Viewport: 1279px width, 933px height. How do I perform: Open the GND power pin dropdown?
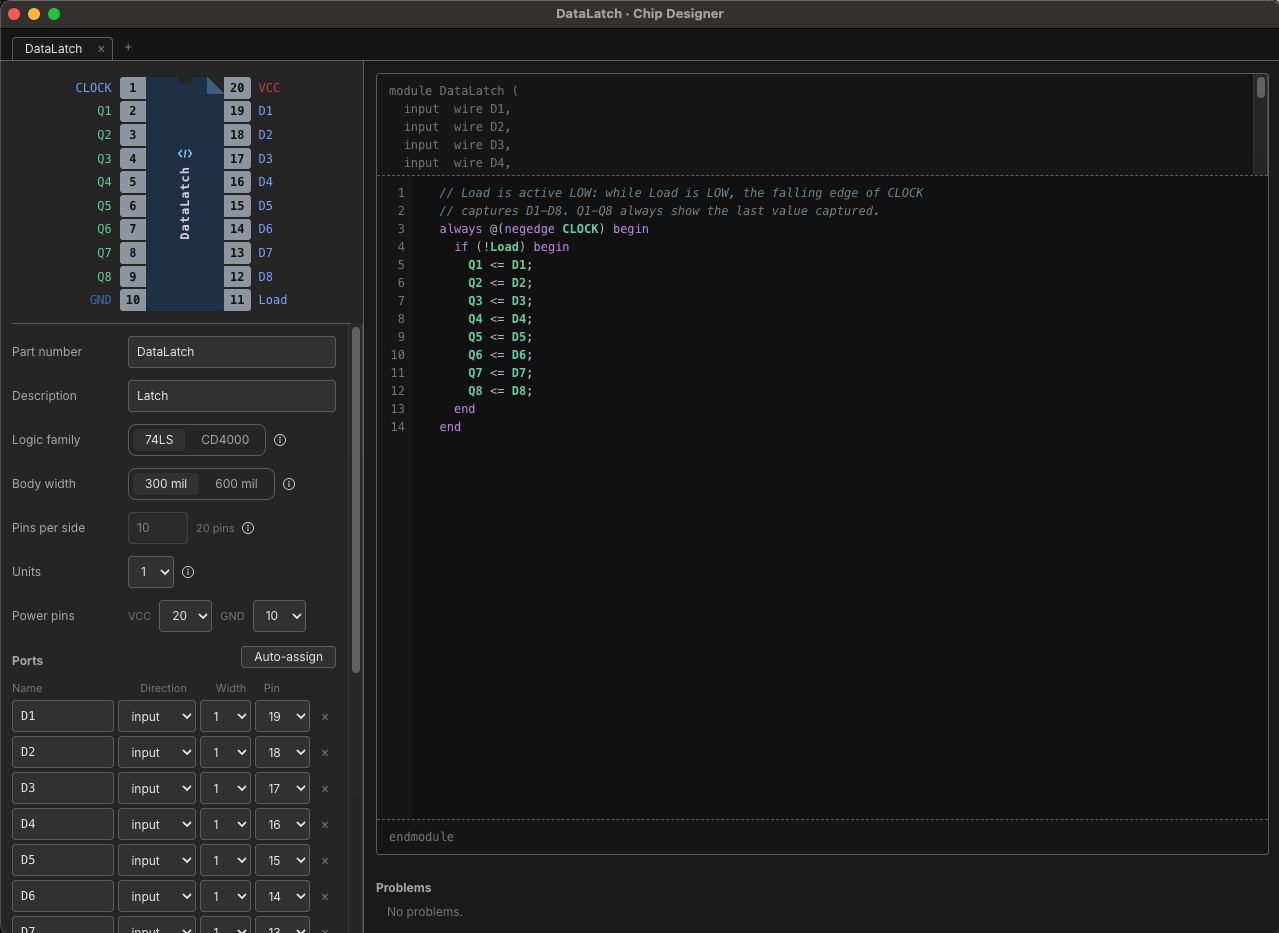tap(279, 616)
